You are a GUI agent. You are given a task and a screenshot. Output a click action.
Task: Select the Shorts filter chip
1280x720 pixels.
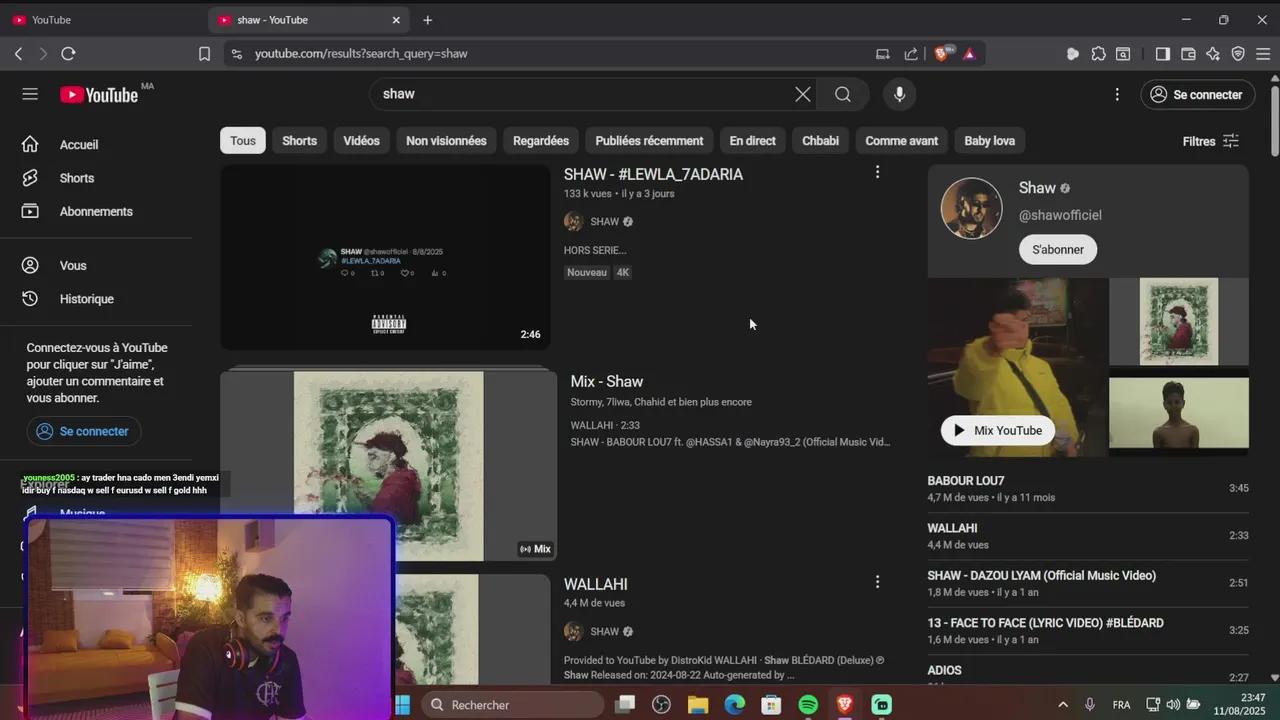(299, 141)
